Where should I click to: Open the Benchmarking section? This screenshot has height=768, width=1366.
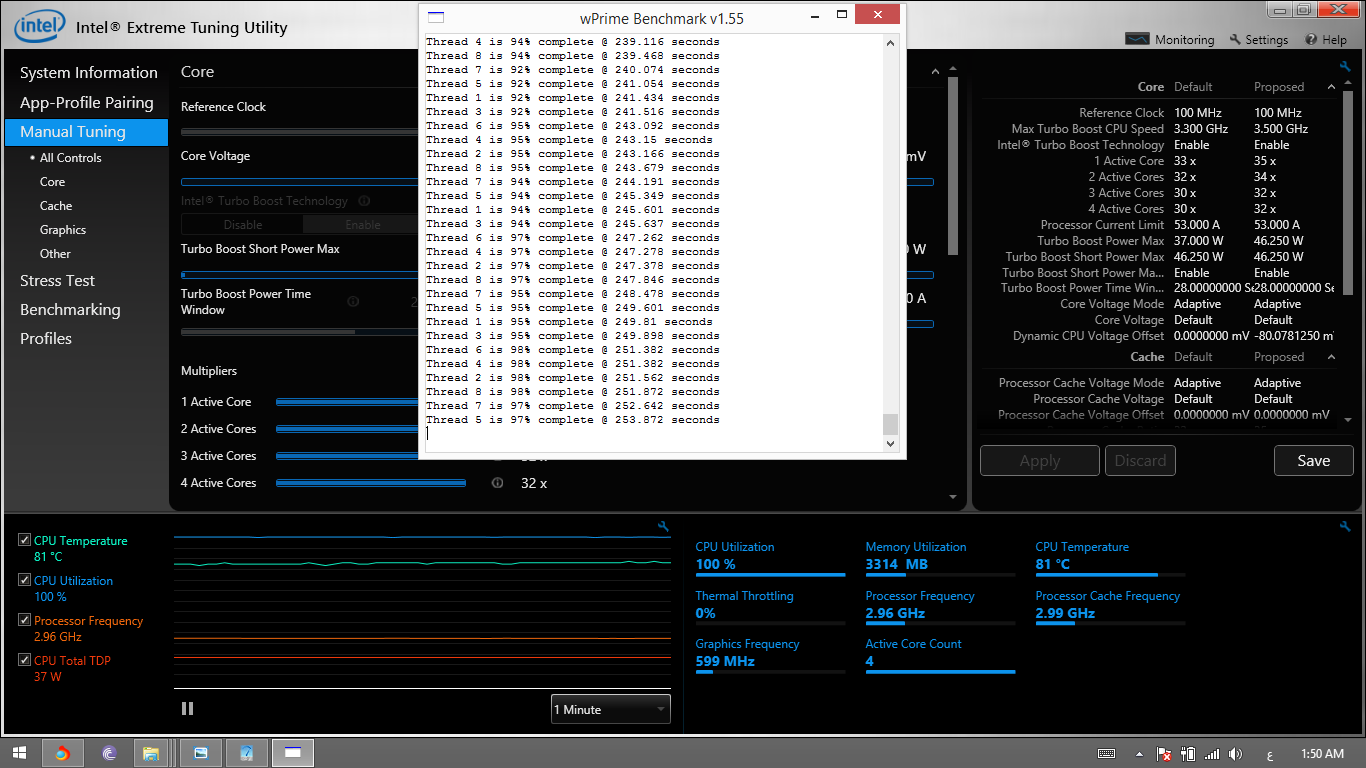pyautogui.click(x=70, y=310)
